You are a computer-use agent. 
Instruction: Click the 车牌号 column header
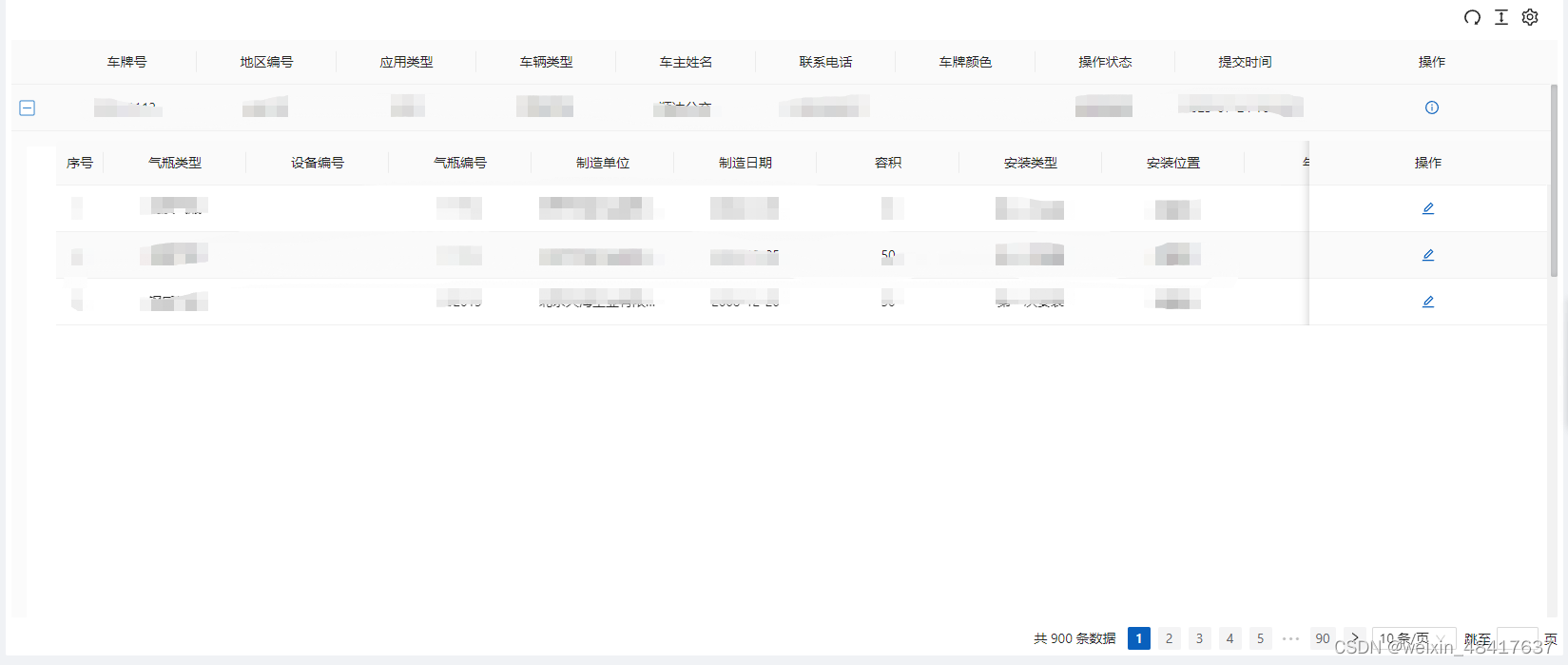coord(127,62)
